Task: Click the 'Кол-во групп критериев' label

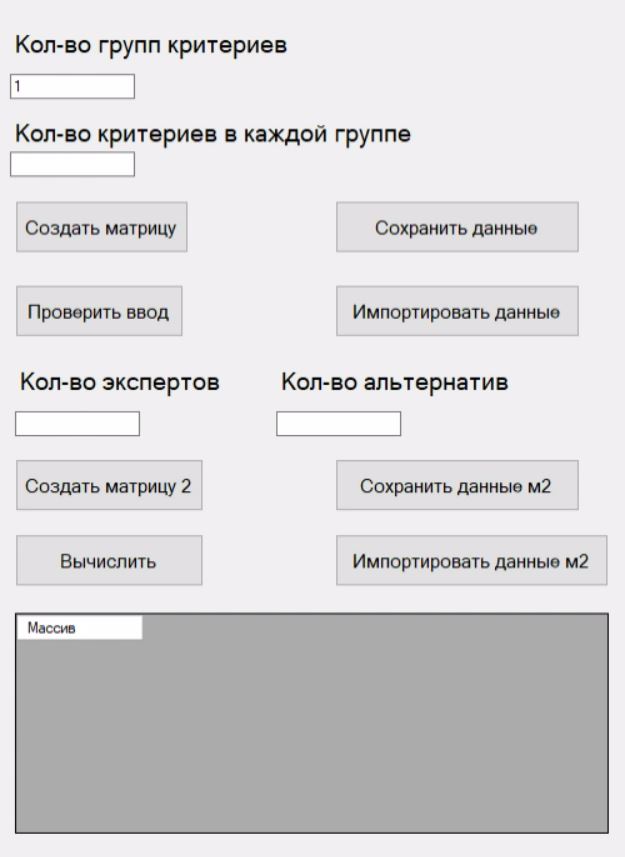Action: [x=151, y=45]
